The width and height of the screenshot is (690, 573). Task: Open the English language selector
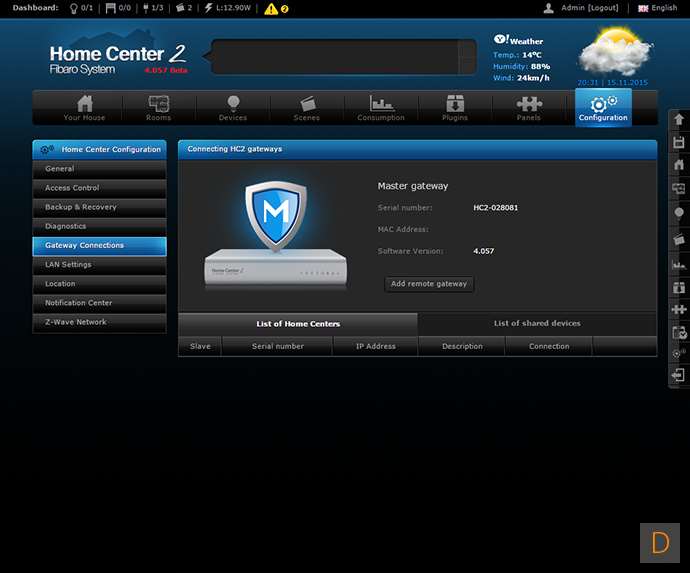click(657, 8)
